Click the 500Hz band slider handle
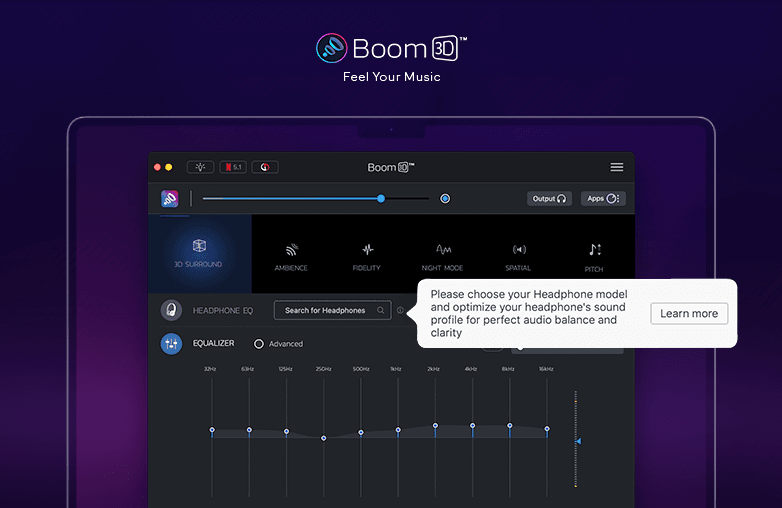This screenshot has width=782, height=508. pos(361,433)
